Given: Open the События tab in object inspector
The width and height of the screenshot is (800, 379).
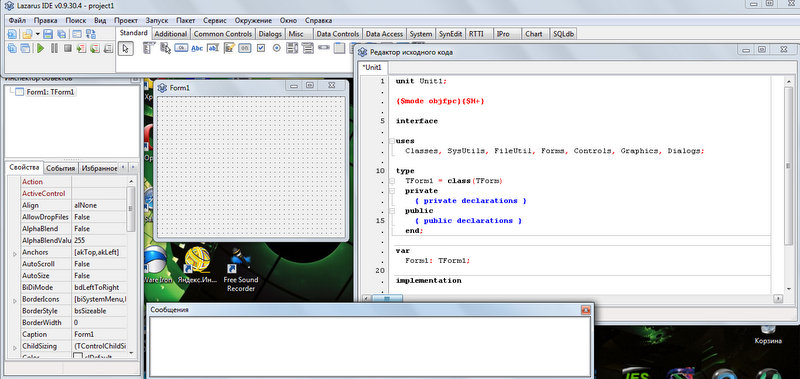Looking at the screenshot, I should [60, 168].
